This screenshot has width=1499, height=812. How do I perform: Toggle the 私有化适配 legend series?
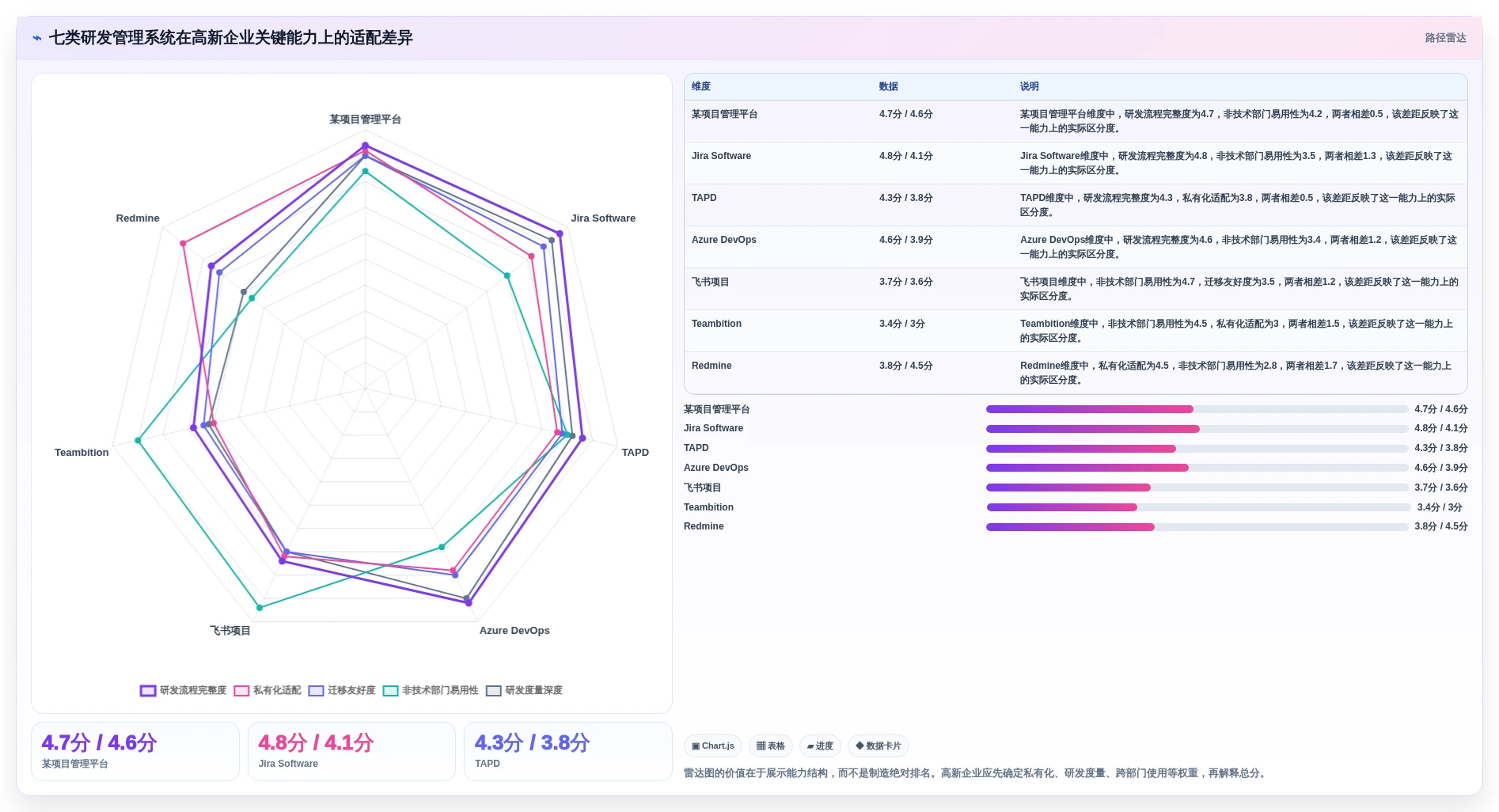click(x=268, y=690)
